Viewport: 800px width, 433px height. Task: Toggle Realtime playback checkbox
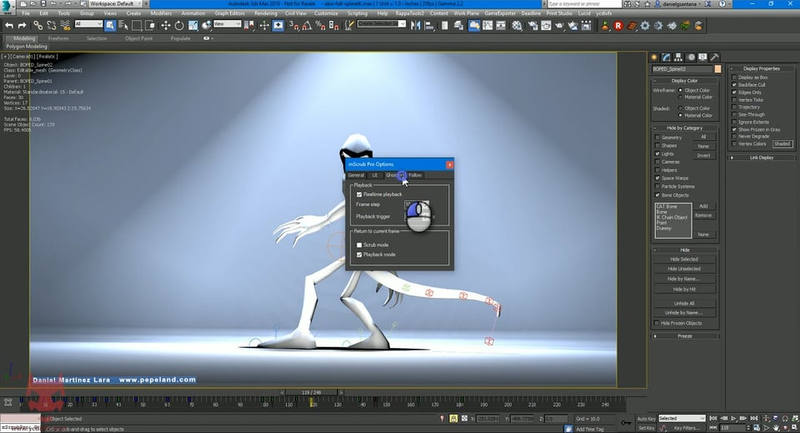[x=360, y=194]
